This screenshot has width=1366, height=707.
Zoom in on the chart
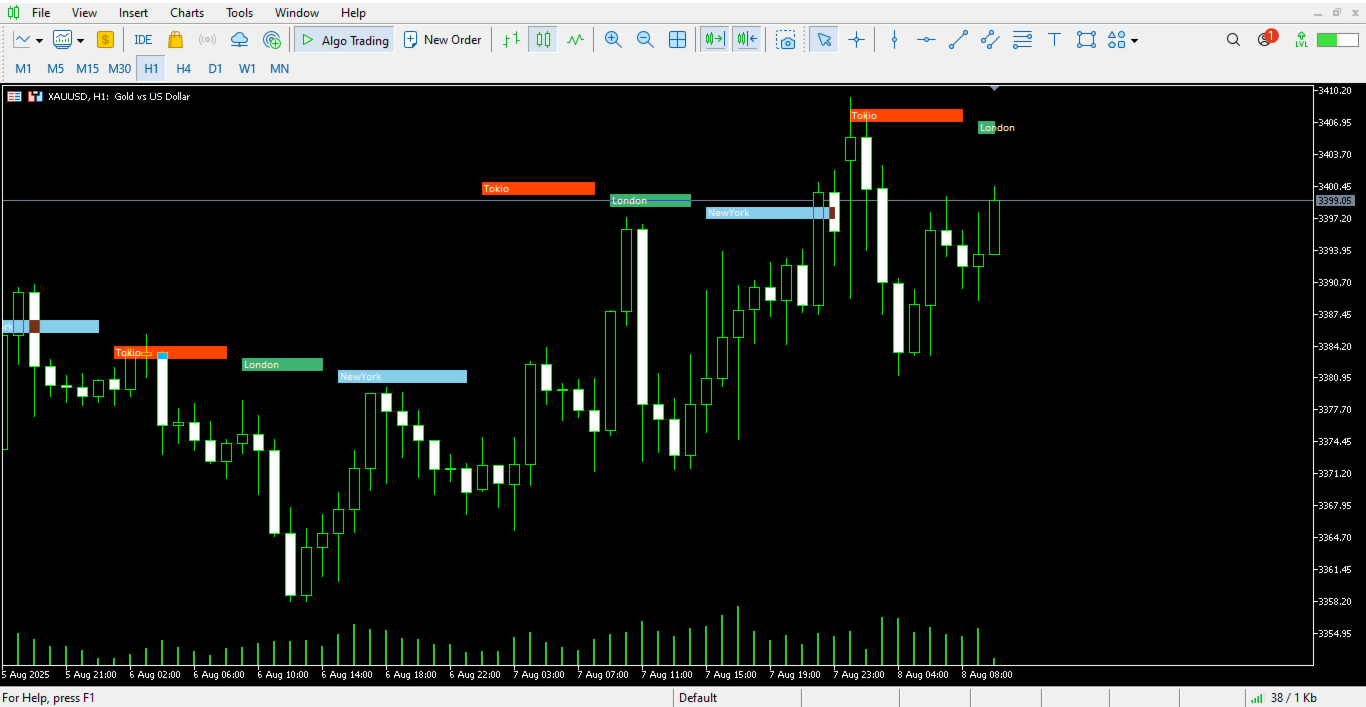coord(613,40)
